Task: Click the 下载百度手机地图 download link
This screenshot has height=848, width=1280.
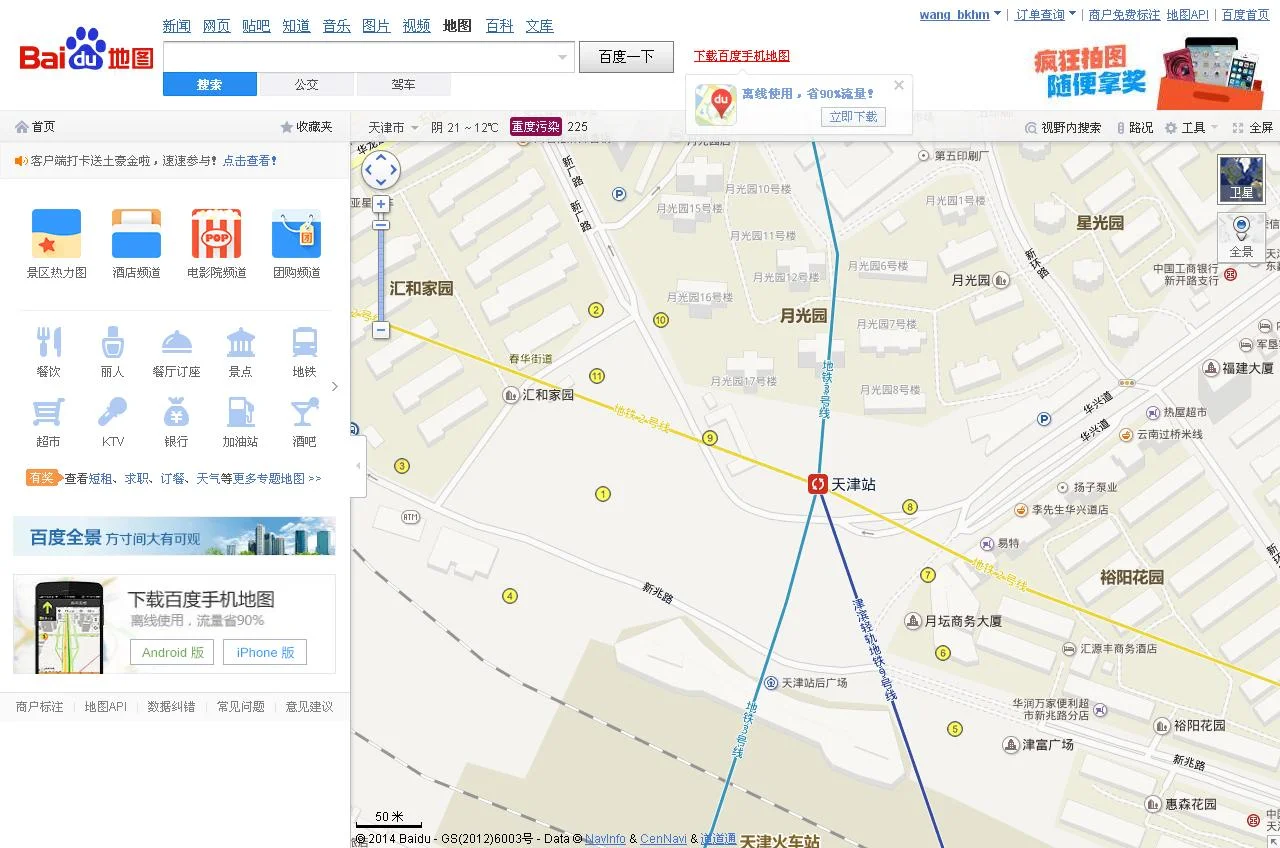Action: (740, 55)
